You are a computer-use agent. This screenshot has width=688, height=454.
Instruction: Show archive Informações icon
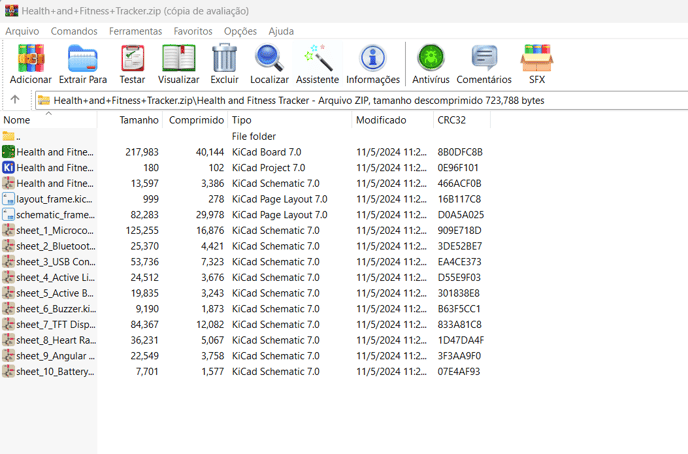click(373, 57)
